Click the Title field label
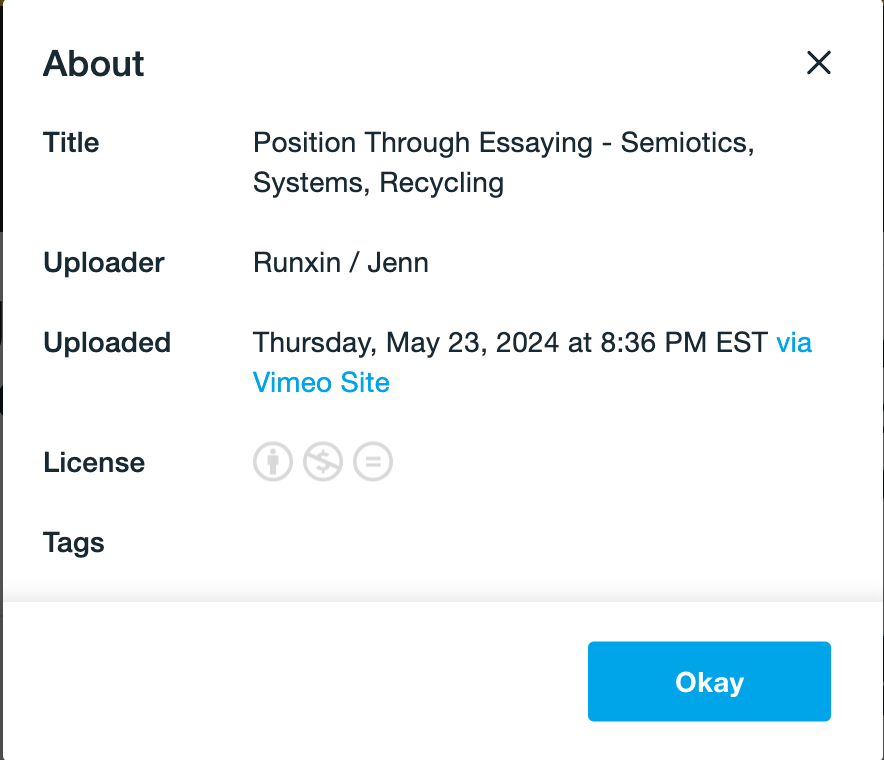 [x=71, y=142]
